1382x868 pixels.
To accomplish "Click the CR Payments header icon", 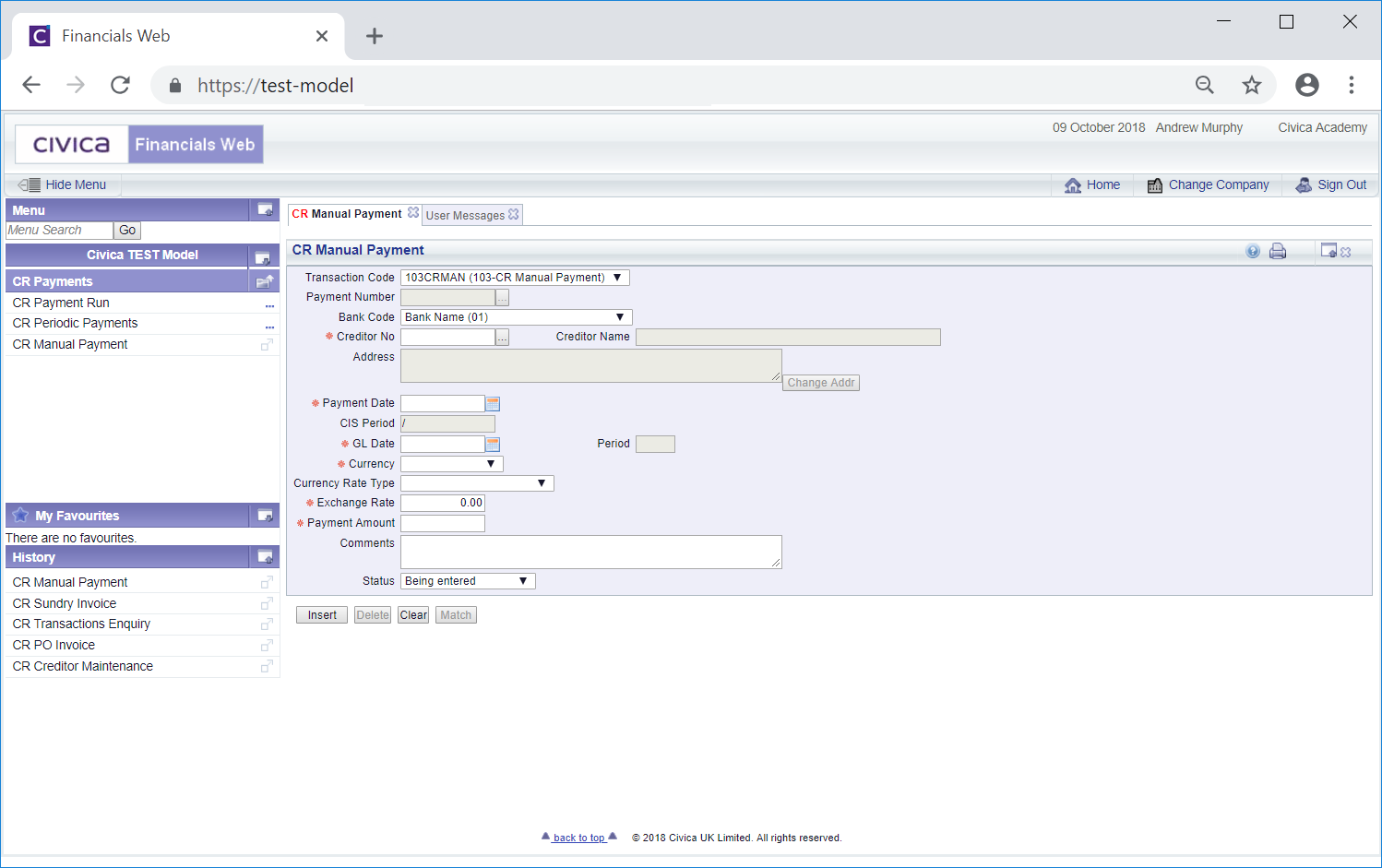I will (265, 281).
